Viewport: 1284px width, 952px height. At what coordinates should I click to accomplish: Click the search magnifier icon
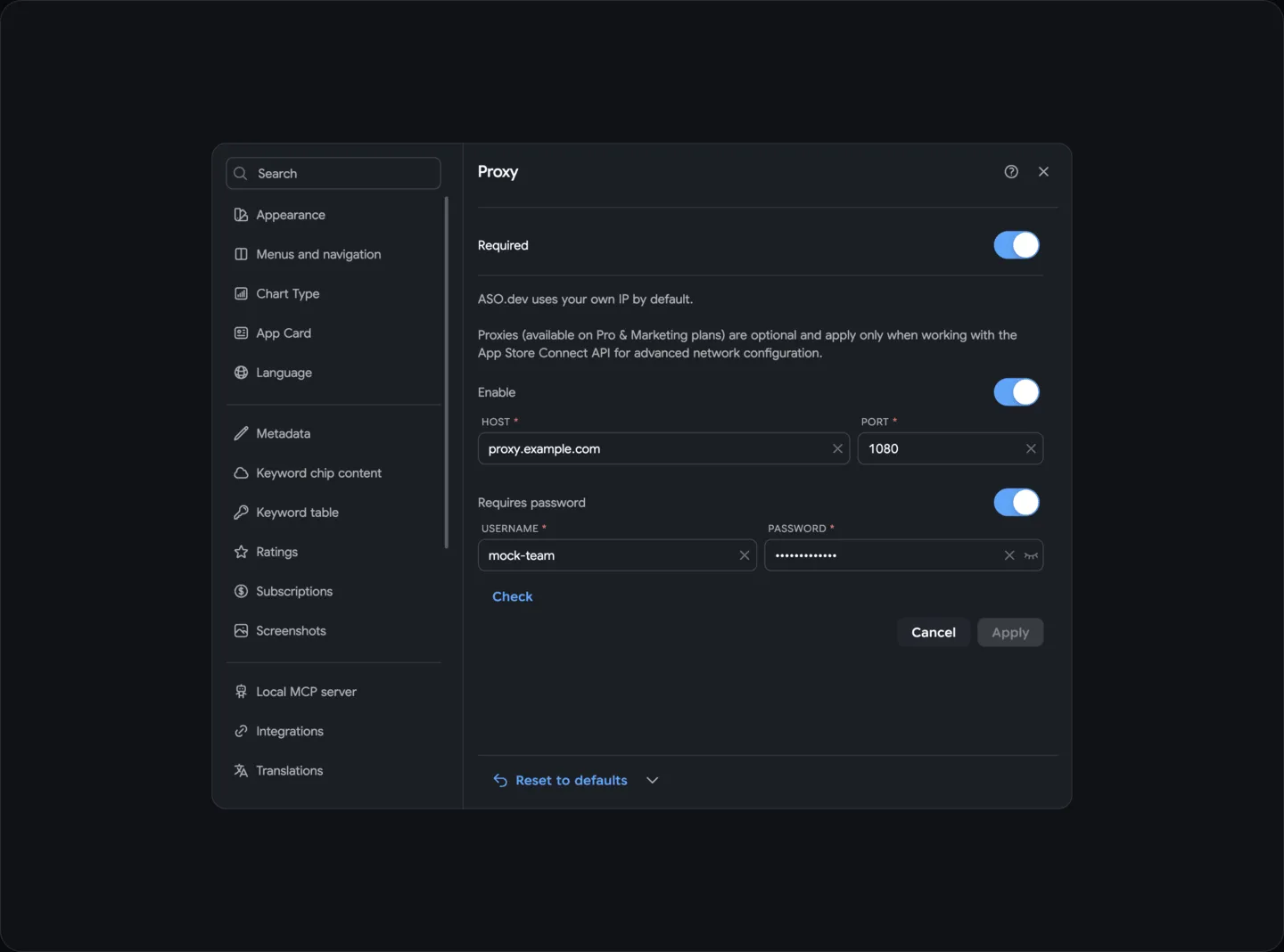[x=241, y=174]
